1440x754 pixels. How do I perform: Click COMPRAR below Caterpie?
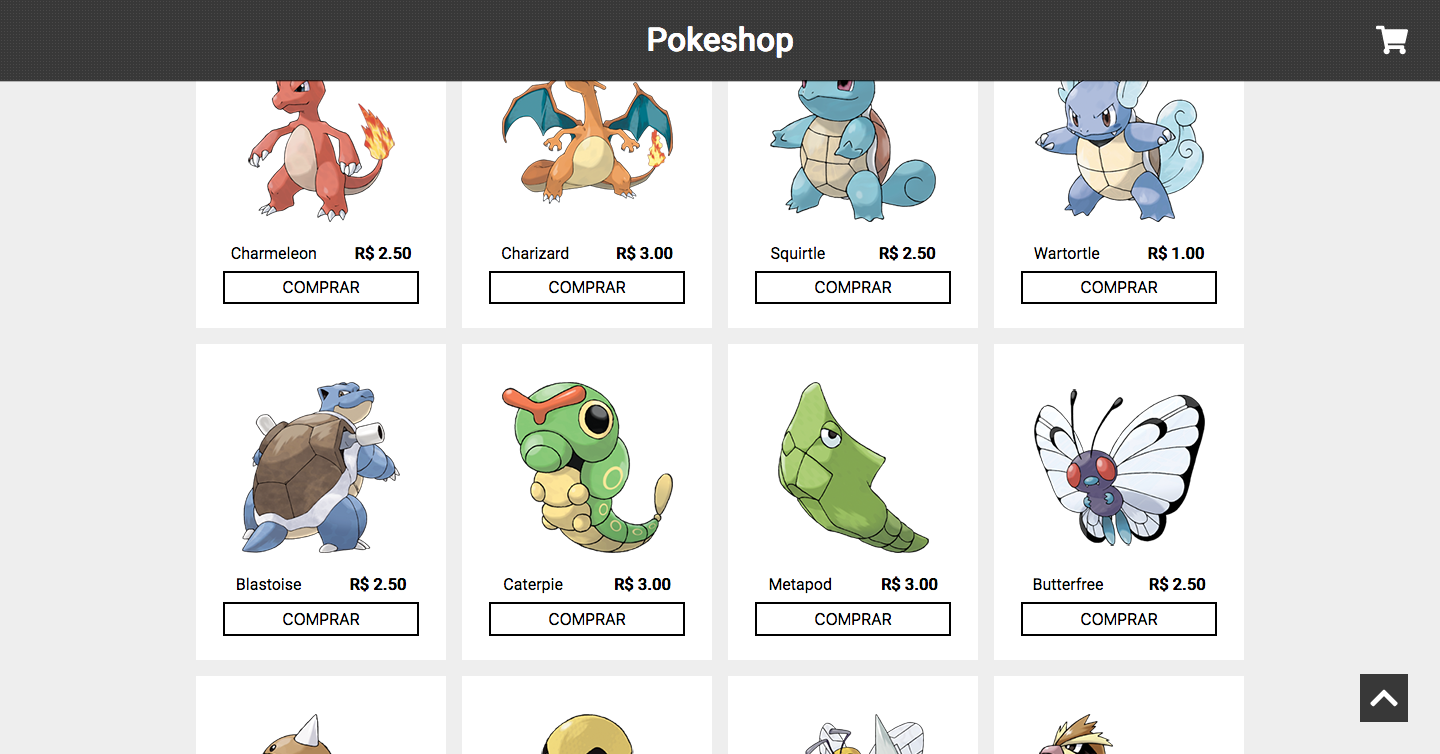pos(587,619)
